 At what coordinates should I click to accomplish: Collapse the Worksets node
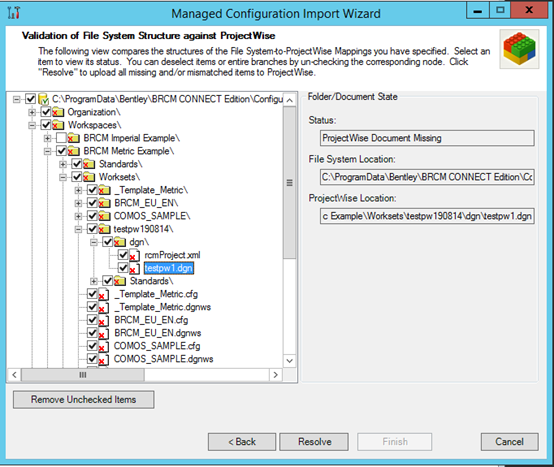click(63, 177)
